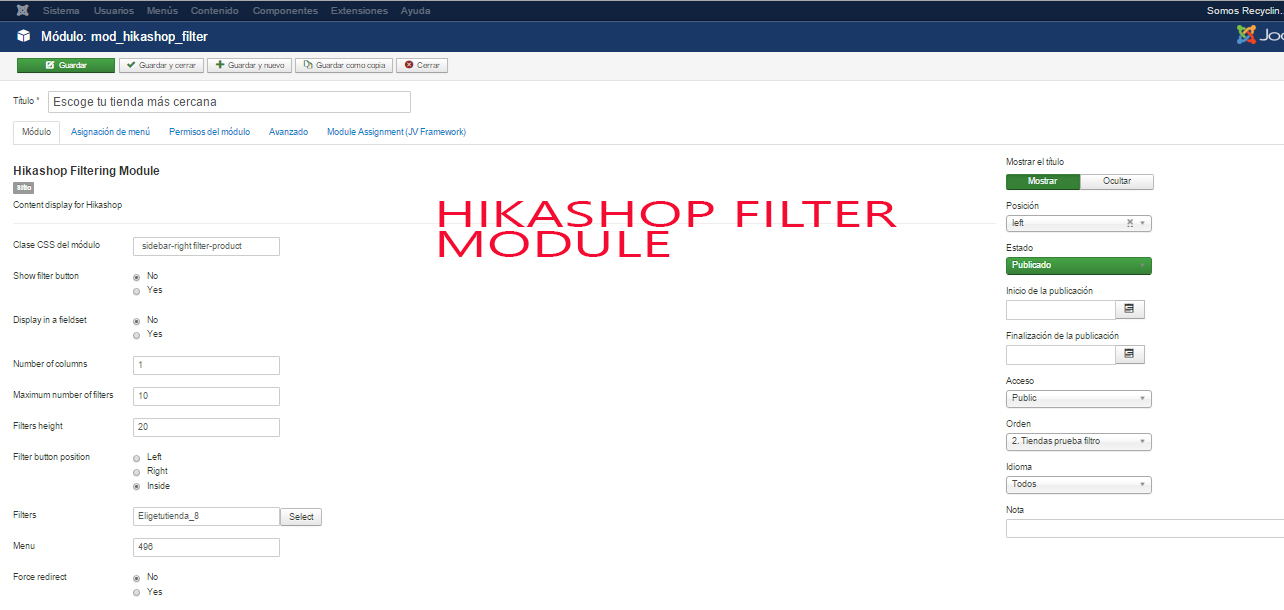
Task: Set Filter button position to Left
Action: (x=137, y=457)
